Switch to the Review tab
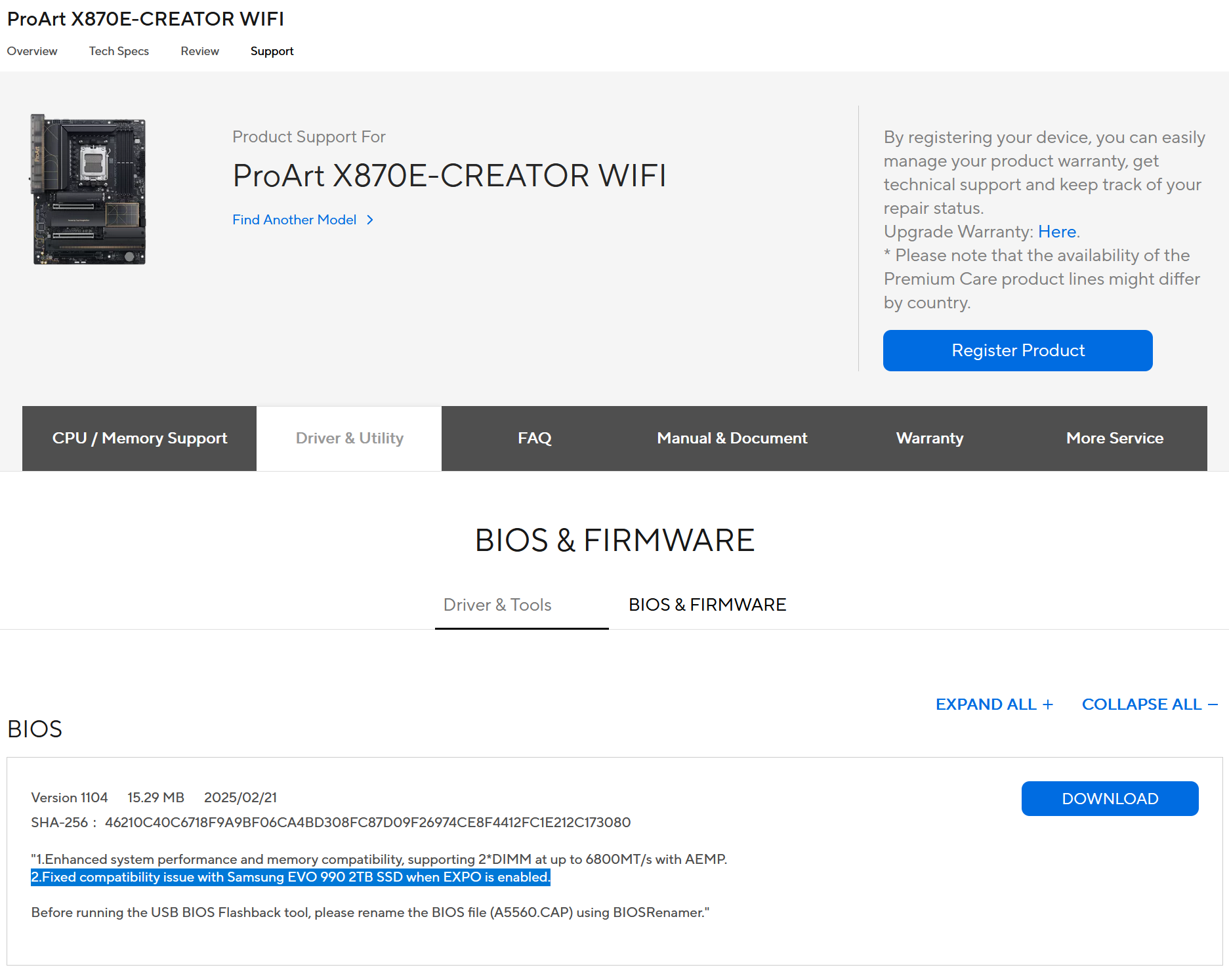The height and width of the screenshot is (980, 1229). pos(199,51)
